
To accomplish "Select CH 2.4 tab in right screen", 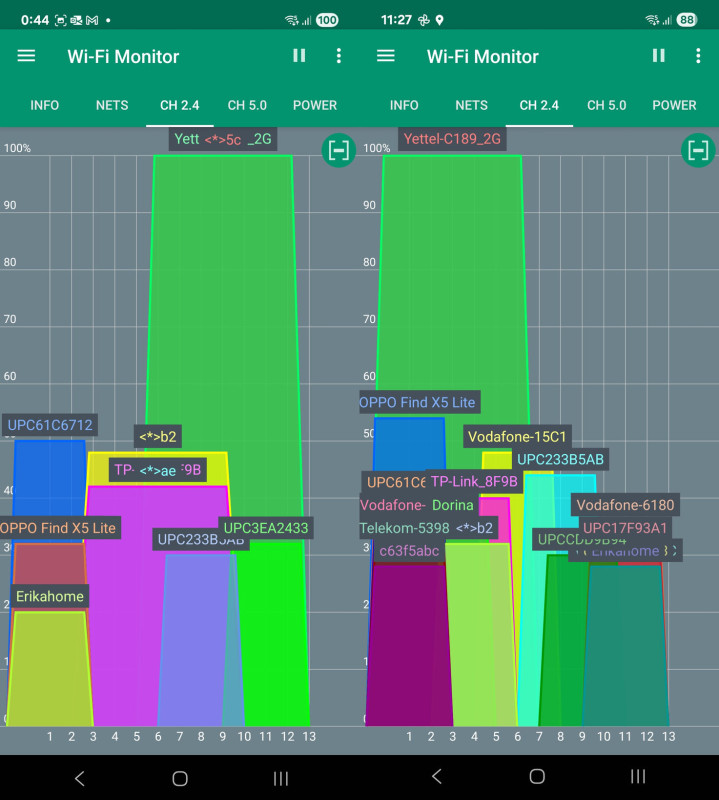I will (539, 105).
